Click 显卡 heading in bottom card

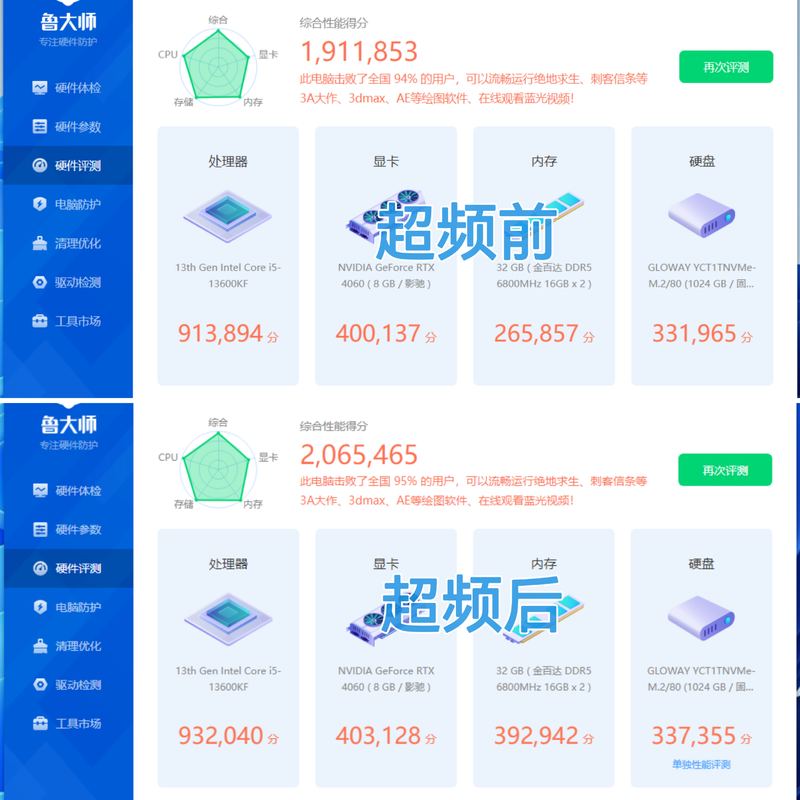coord(386,564)
